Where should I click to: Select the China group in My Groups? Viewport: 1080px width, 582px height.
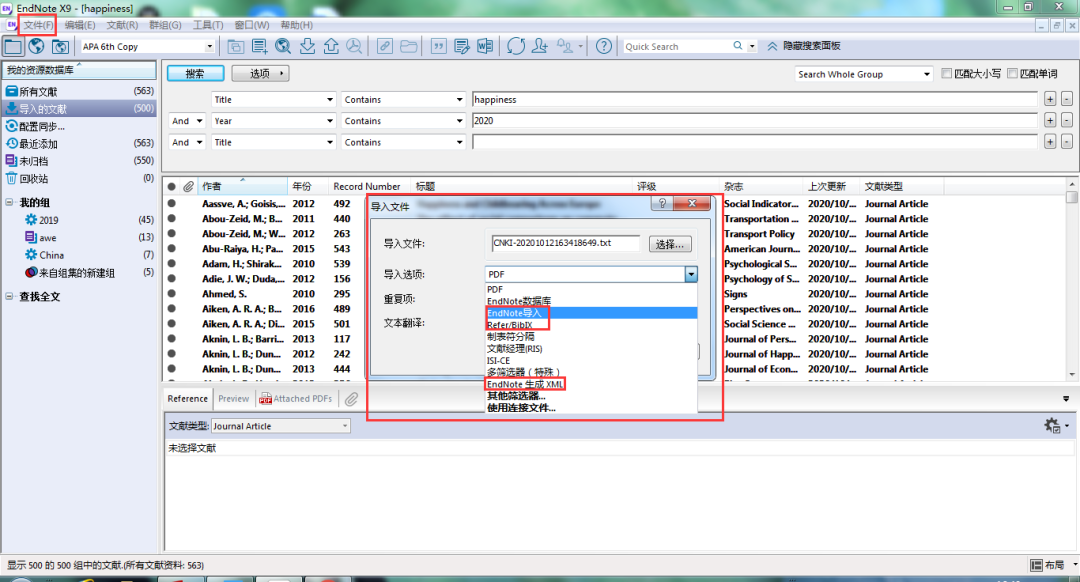point(79,255)
